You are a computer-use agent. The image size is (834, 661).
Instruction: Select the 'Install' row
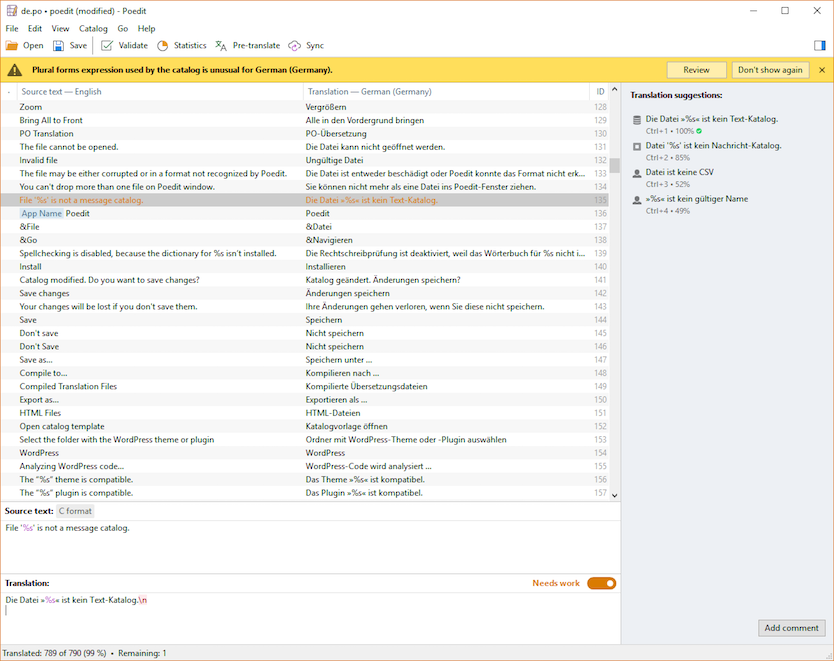click(x=305, y=266)
